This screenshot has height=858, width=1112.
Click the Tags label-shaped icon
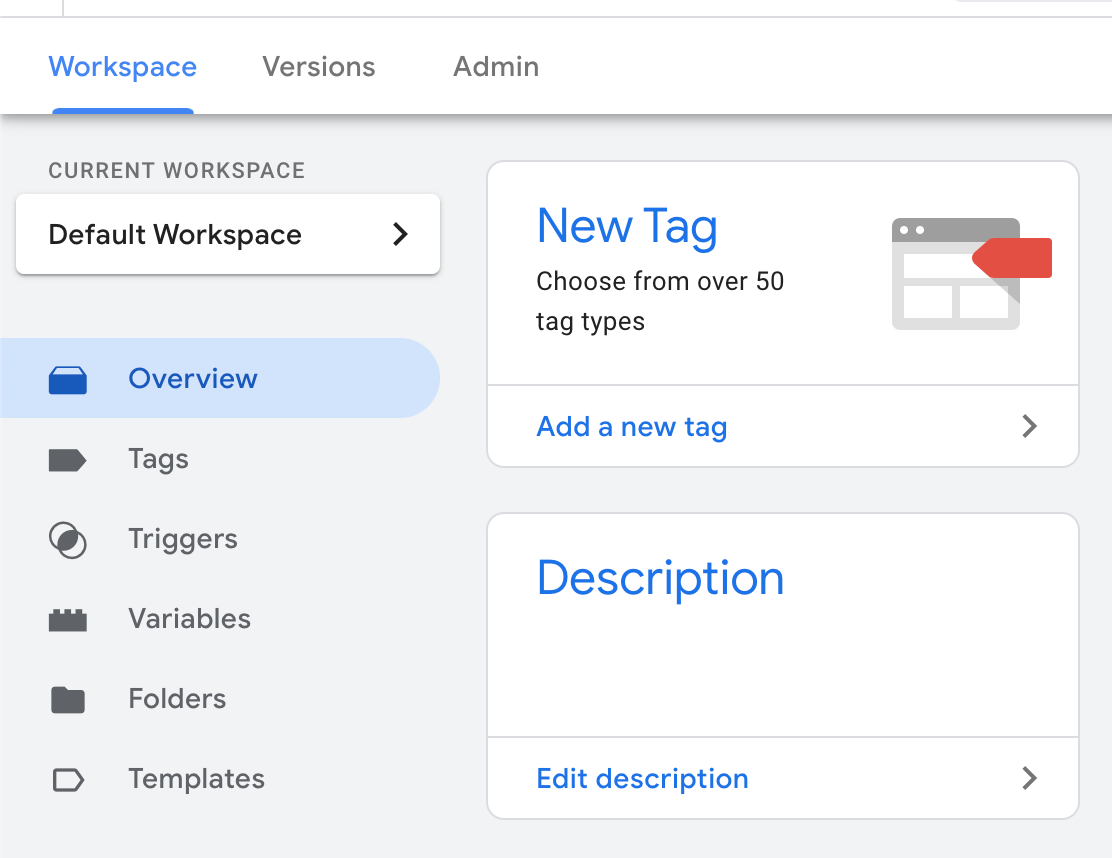(x=68, y=460)
